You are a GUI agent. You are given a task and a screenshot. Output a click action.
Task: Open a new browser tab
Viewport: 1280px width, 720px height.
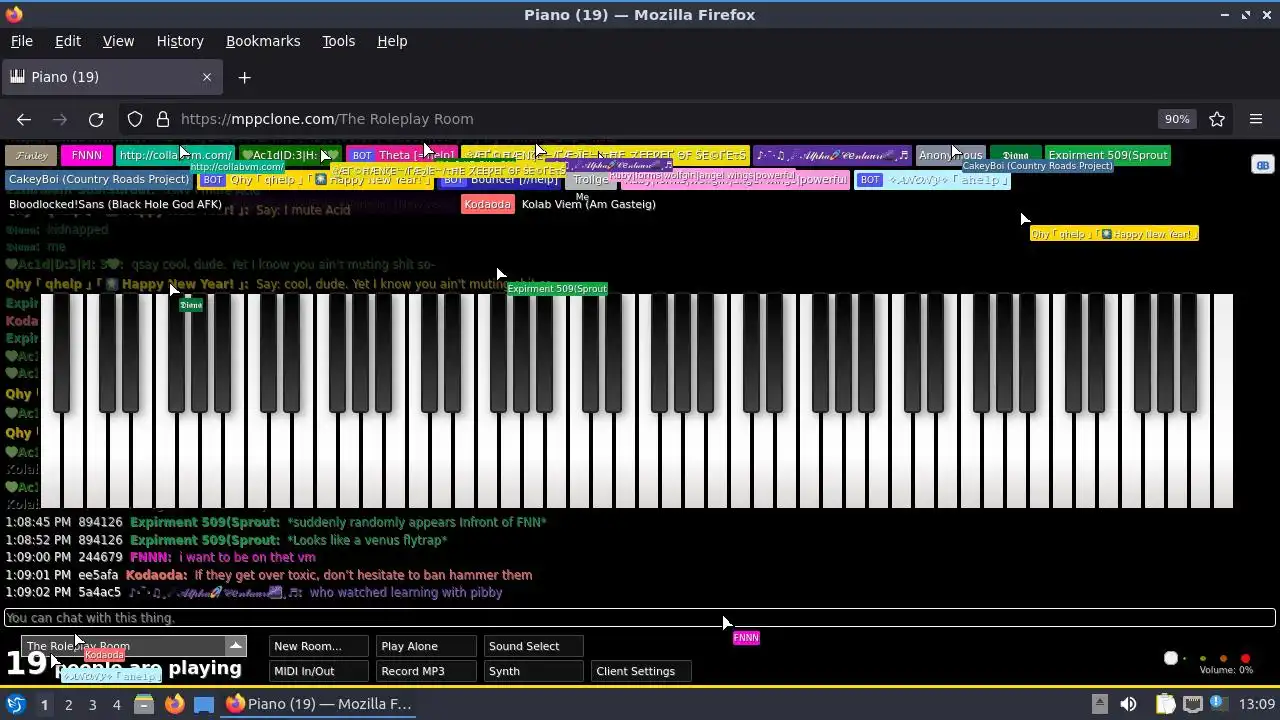(244, 77)
